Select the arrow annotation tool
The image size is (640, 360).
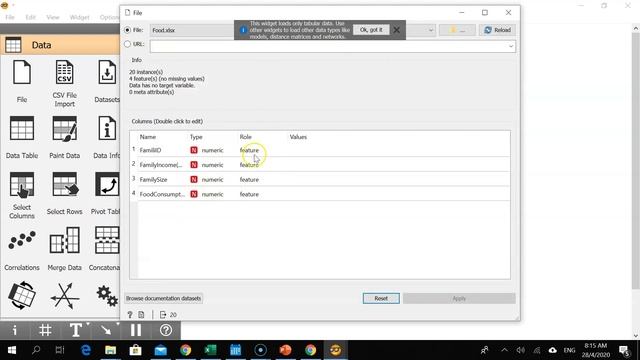tap(106, 330)
